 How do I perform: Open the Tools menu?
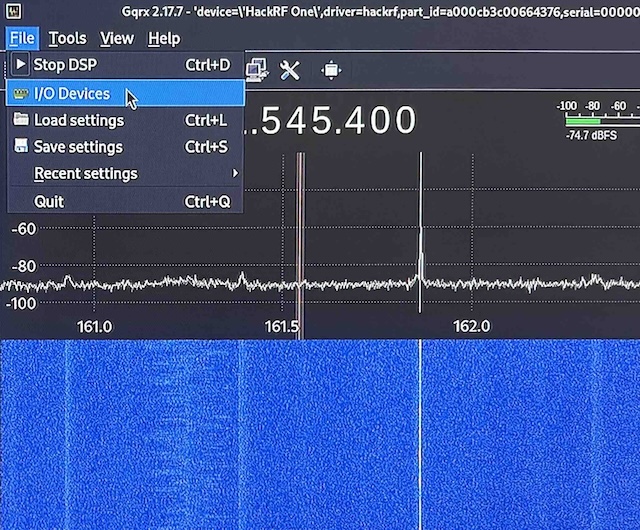(x=68, y=38)
